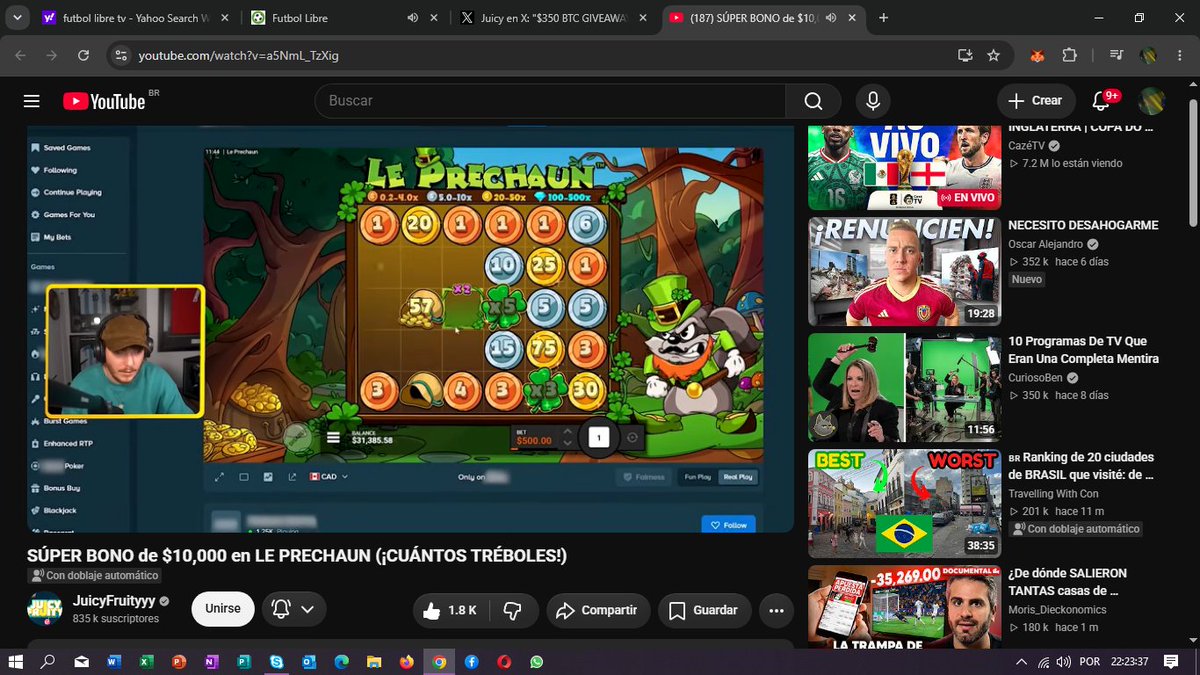Mute the Futbol Libre tab audio
The width and height of the screenshot is (1200, 675).
(412, 18)
